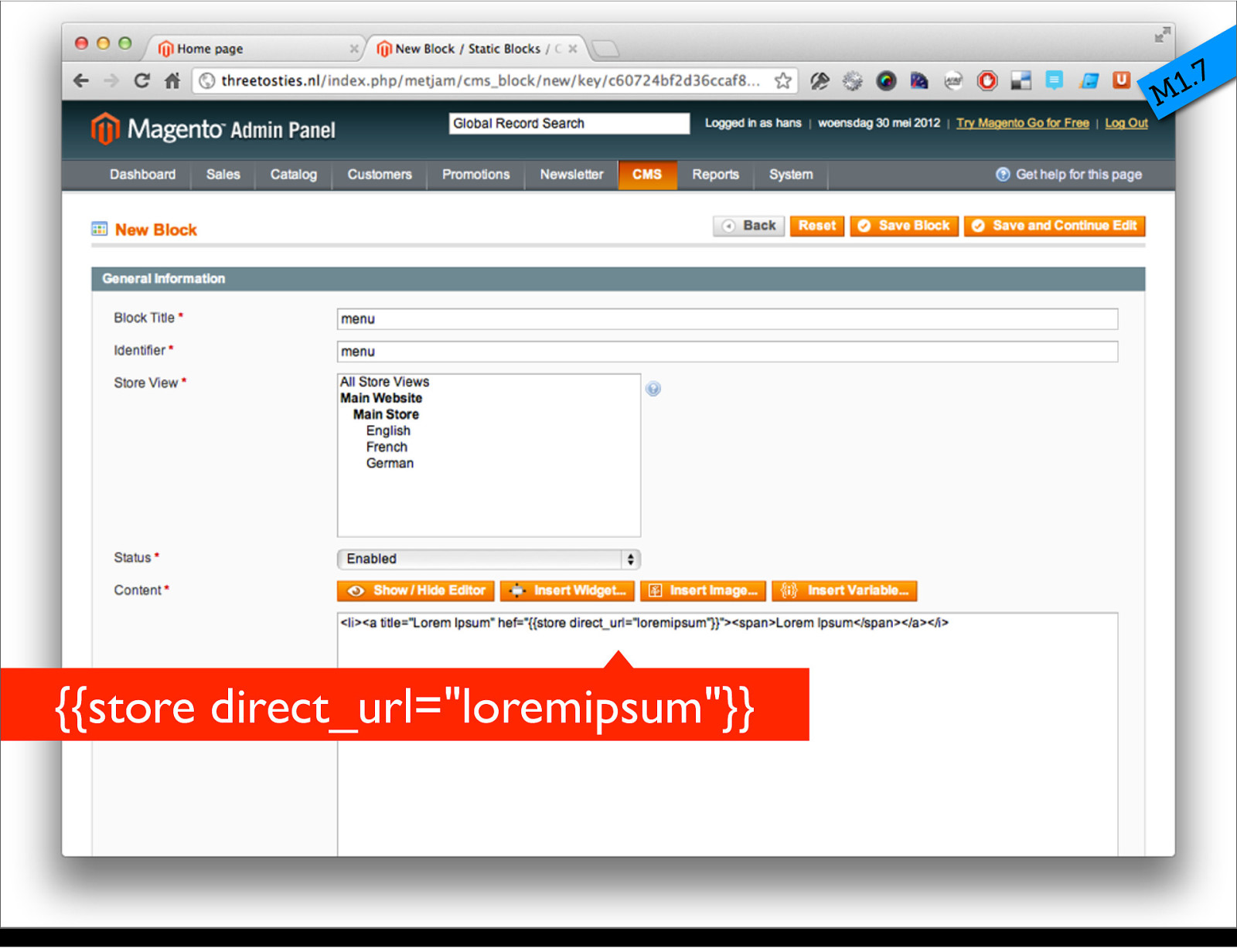The image size is (1237, 952).
Task: Click the Identifier input field
Action: [728, 352]
